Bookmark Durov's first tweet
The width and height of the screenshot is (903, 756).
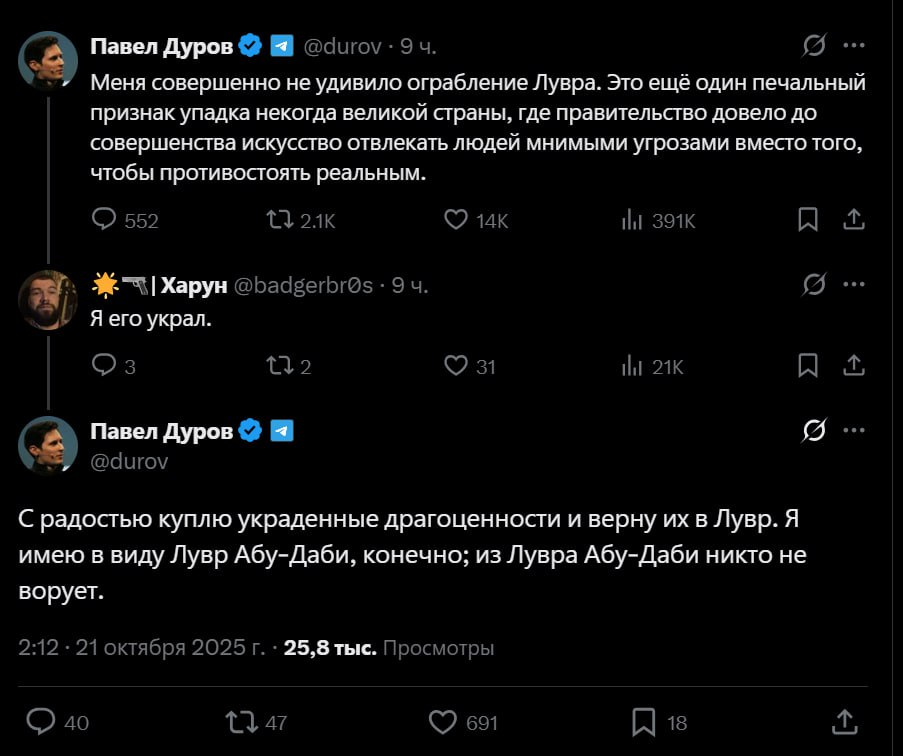click(808, 220)
